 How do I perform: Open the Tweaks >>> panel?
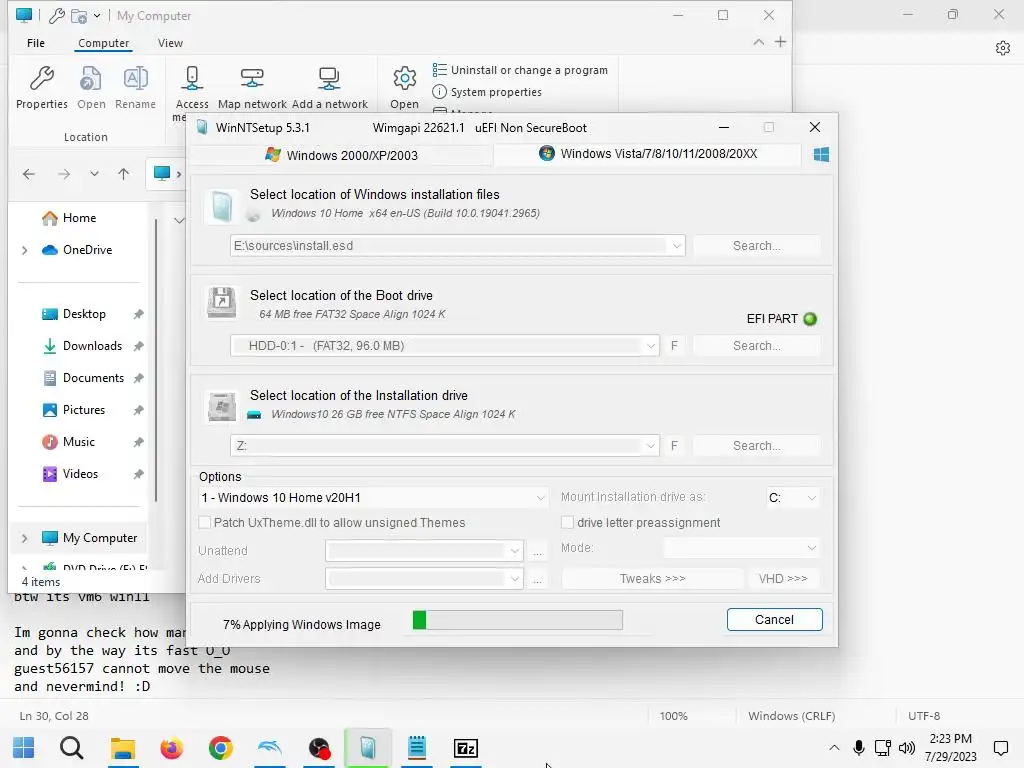pyautogui.click(x=652, y=579)
